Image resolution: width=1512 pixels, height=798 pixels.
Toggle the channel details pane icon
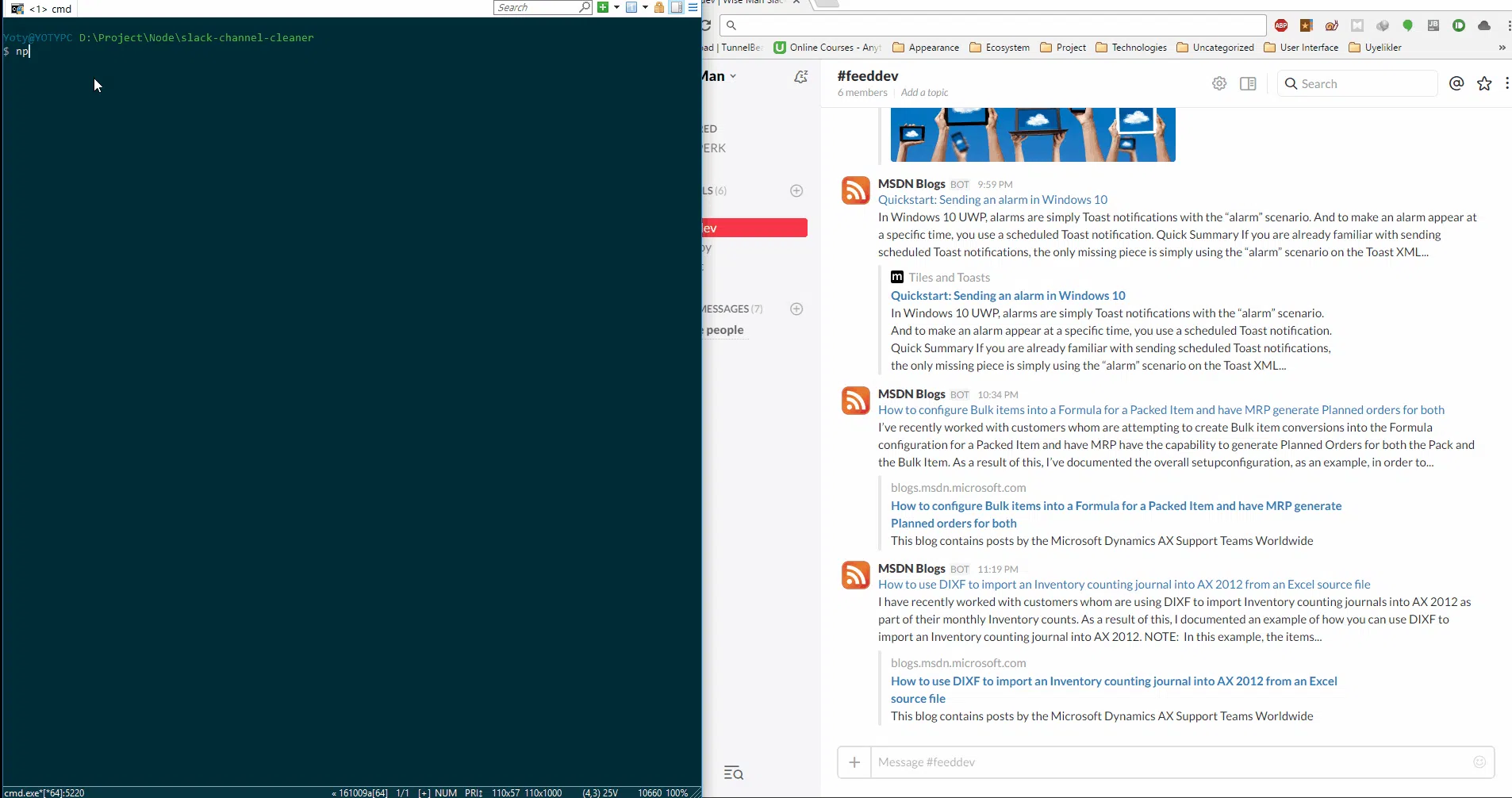(x=1248, y=83)
